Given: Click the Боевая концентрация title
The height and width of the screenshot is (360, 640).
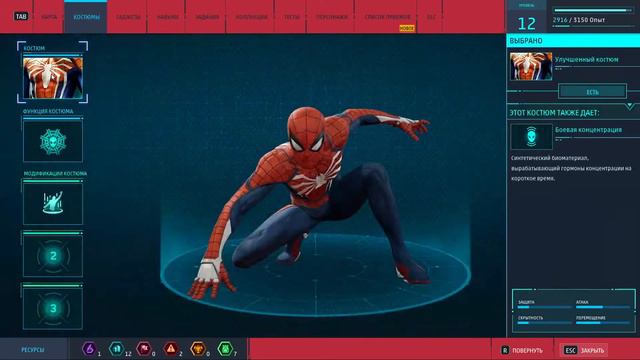Looking at the screenshot, I should 588,130.
